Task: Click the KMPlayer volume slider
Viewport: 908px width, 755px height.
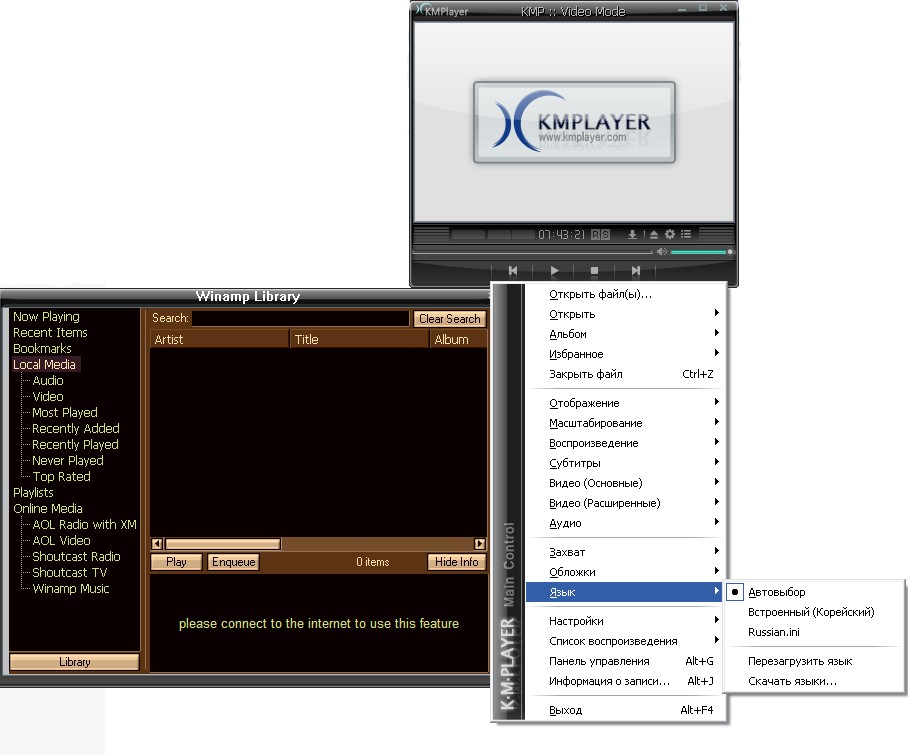Action: click(x=701, y=252)
